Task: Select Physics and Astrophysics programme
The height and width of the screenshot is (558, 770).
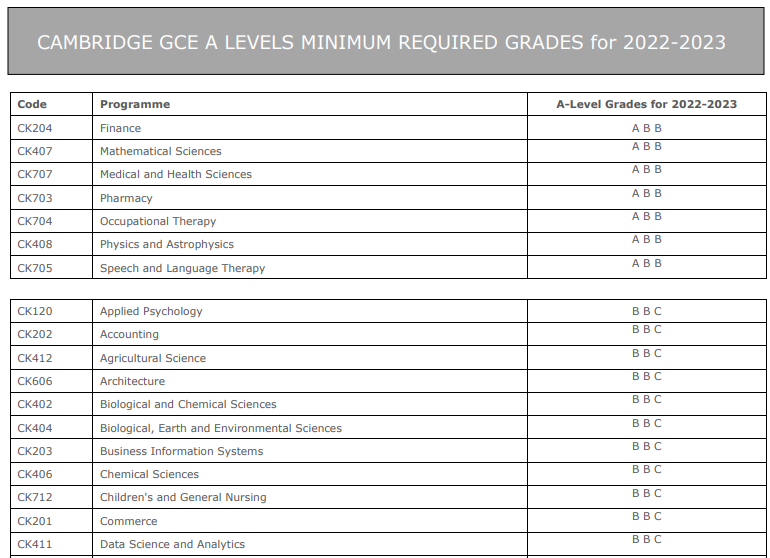Action: coord(167,244)
